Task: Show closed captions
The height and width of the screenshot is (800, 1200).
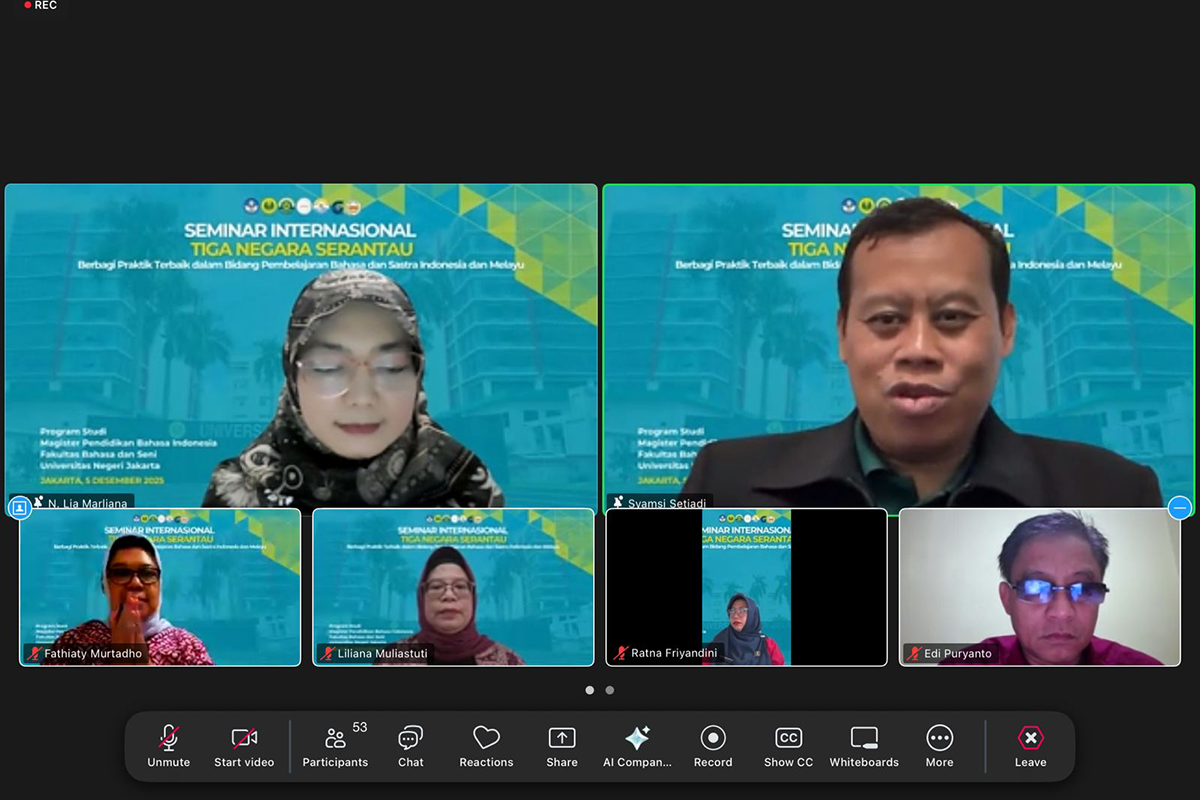Action: coord(788,746)
